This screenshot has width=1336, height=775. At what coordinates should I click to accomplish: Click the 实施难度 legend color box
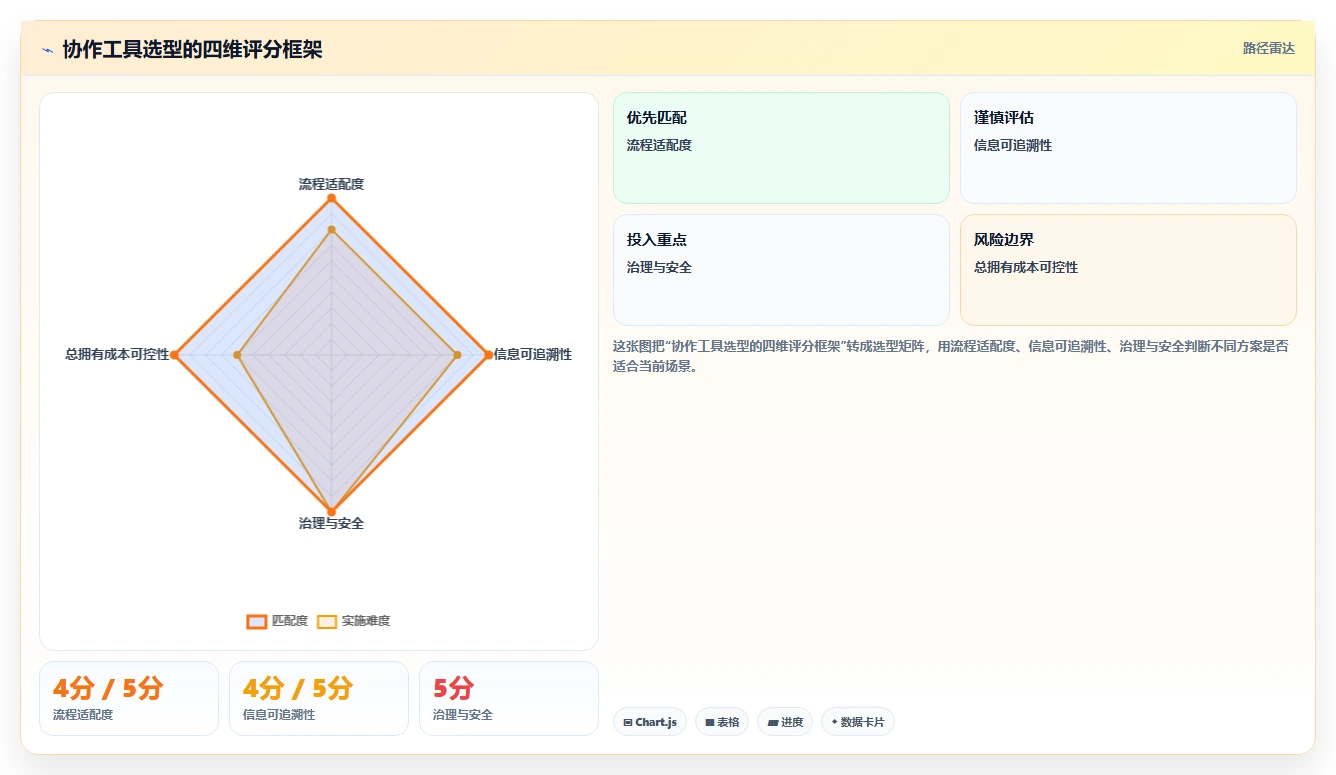pyautogui.click(x=327, y=621)
